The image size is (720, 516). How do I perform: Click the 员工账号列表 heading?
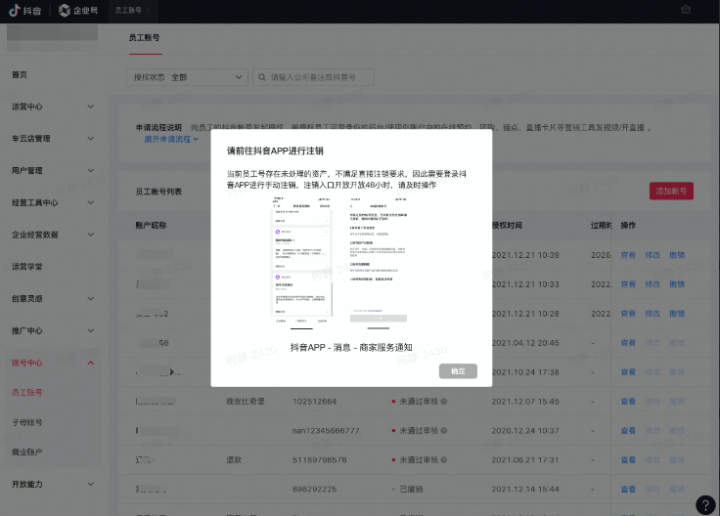point(158,191)
